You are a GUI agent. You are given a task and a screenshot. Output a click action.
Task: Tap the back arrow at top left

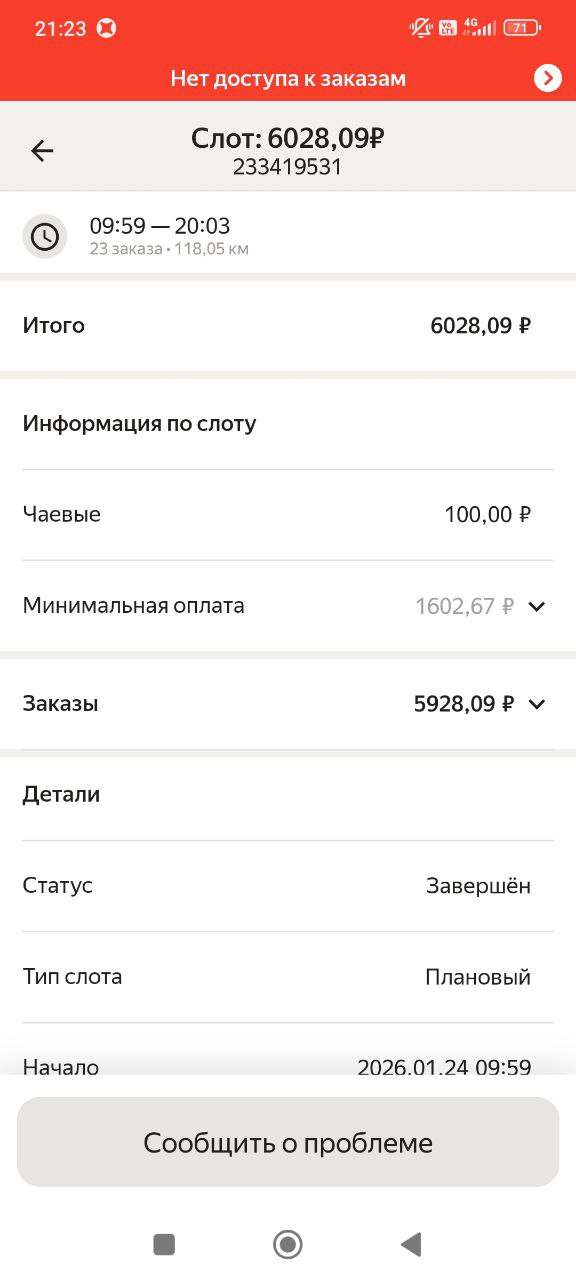click(x=41, y=150)
